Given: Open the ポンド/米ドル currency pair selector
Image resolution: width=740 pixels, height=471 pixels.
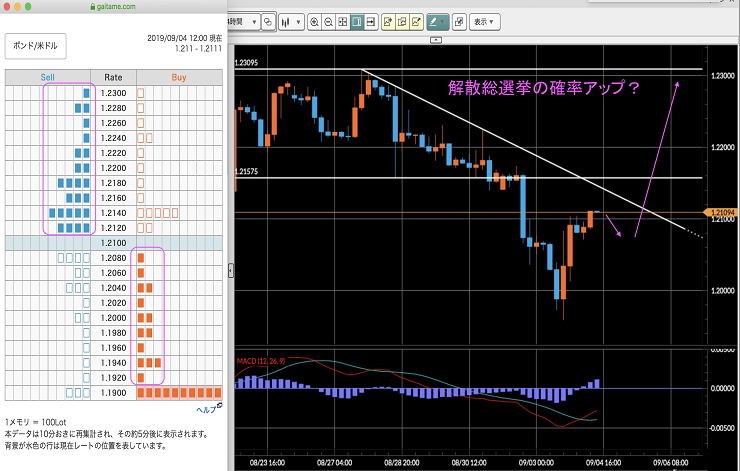Looking at the screenshot, I should click(35, 46).
